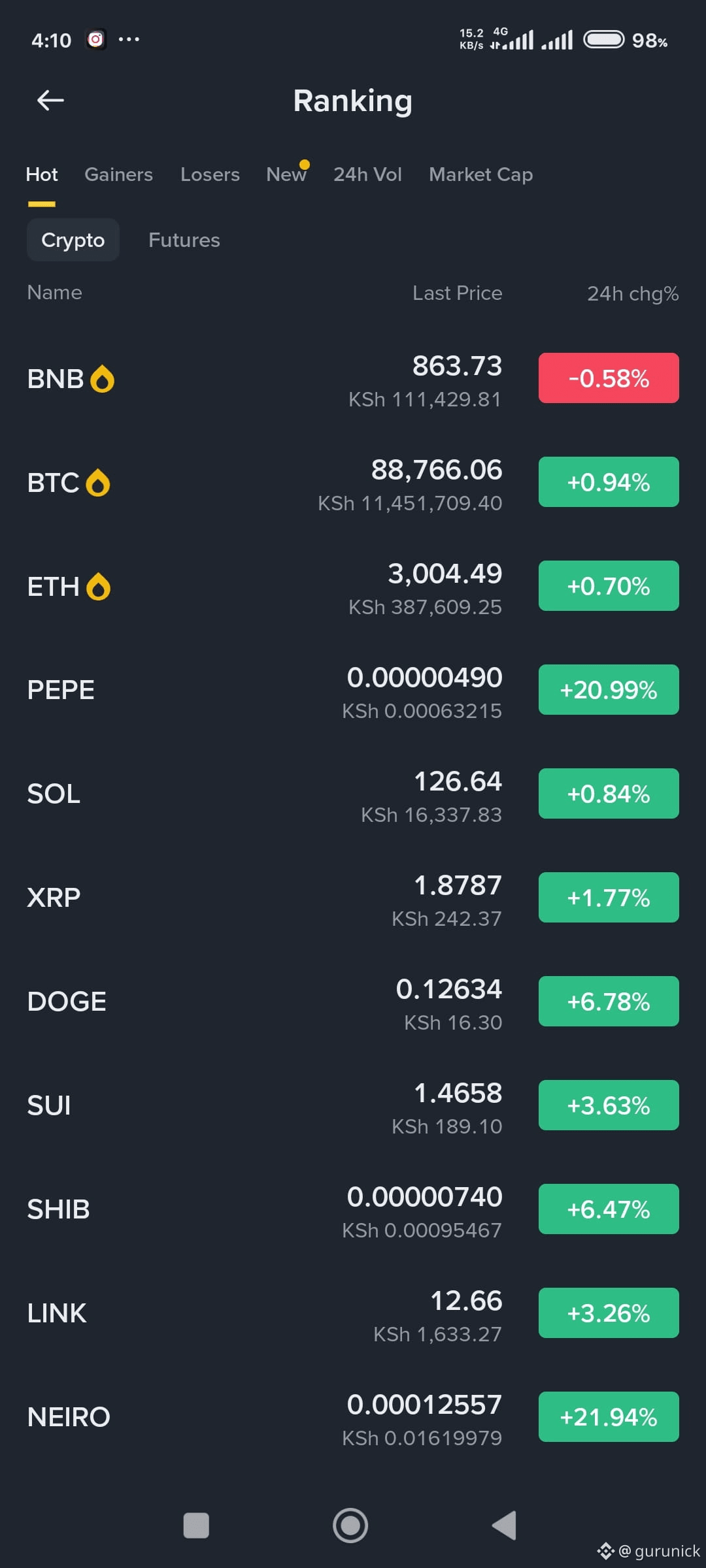Open the NEIRO coin row
The height and width of the screenshot is (1568, 706).
click(x=353, y=1417)
